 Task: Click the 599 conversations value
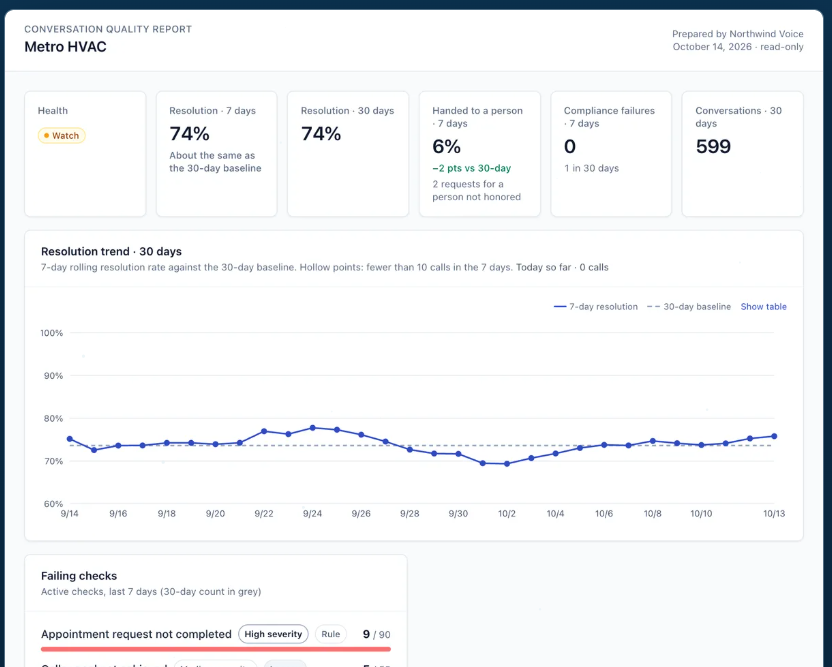tap(713, 146)
